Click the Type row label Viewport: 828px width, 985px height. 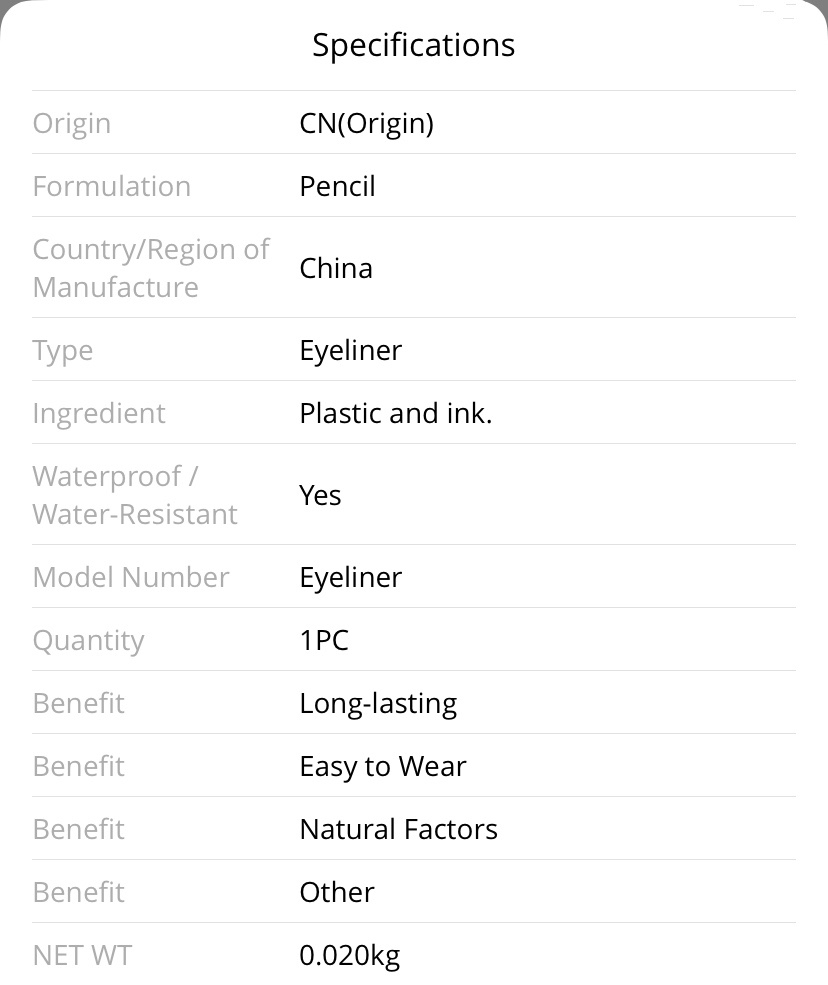pos(63,351)
